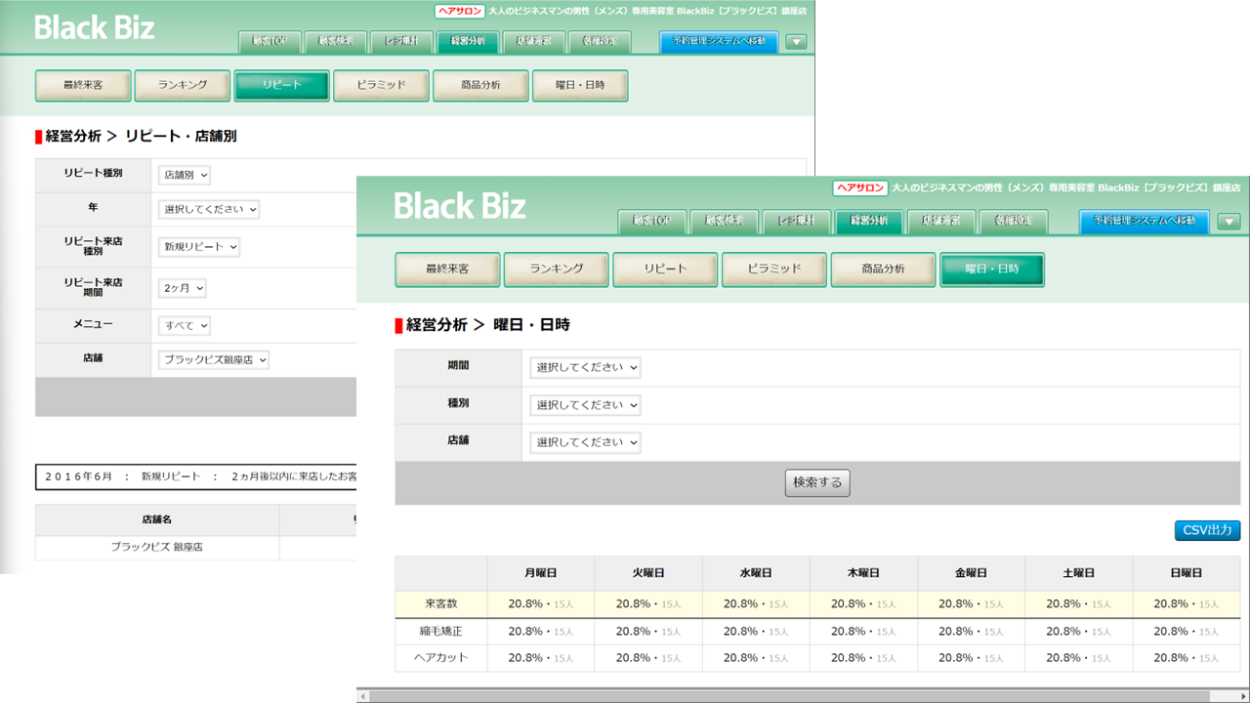Click 予約管理システムへ移動 in the front window
The width and height of the screenshot is (1250, 703).
tap(1144, 221)
